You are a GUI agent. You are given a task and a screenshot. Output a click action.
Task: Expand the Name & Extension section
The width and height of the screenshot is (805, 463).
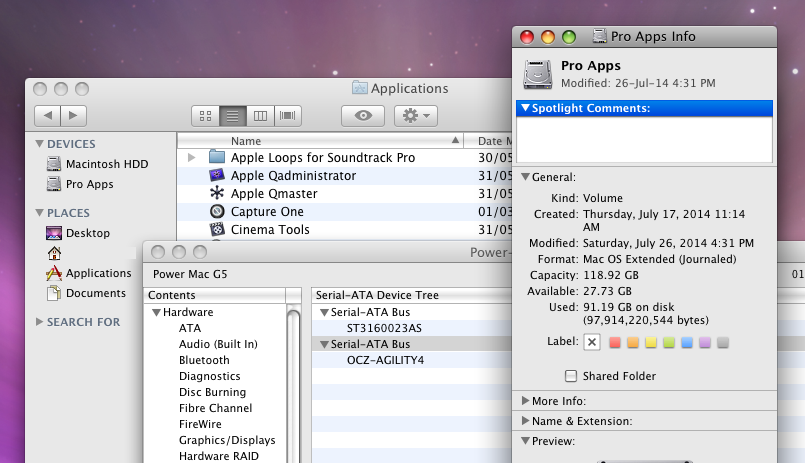525,420
